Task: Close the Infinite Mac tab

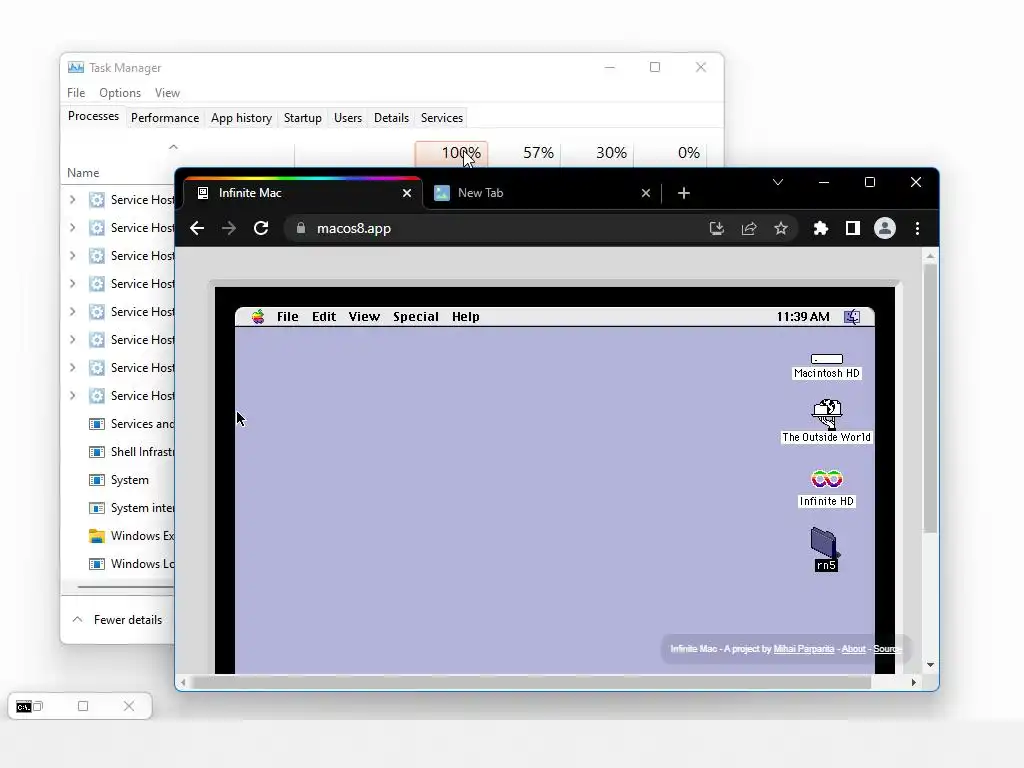Action: click(407, 193)
